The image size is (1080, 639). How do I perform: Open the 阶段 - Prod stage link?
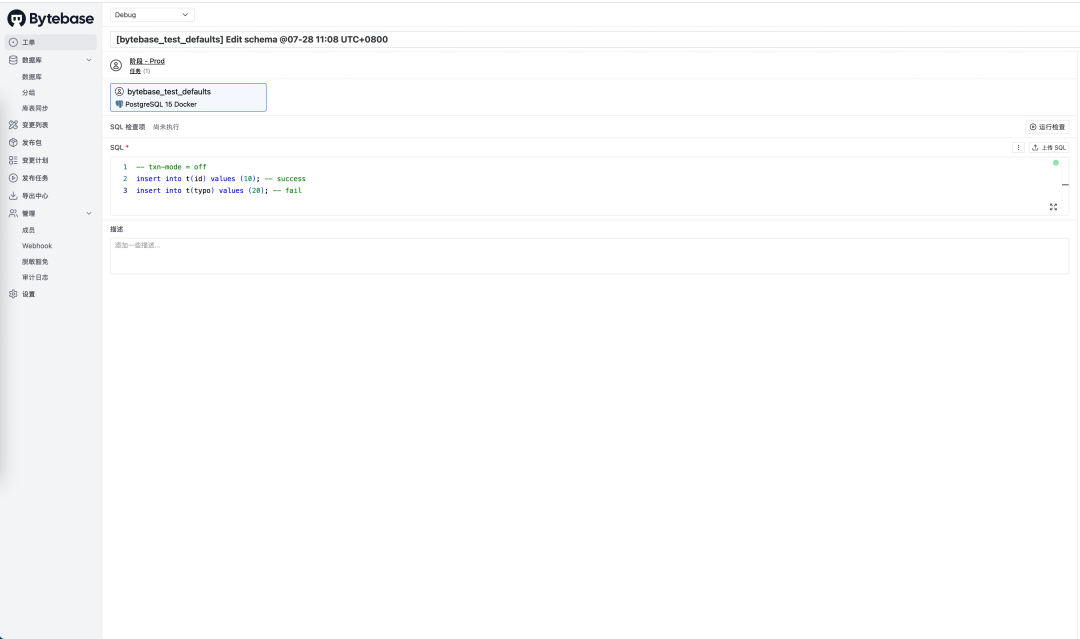(147, 61)
